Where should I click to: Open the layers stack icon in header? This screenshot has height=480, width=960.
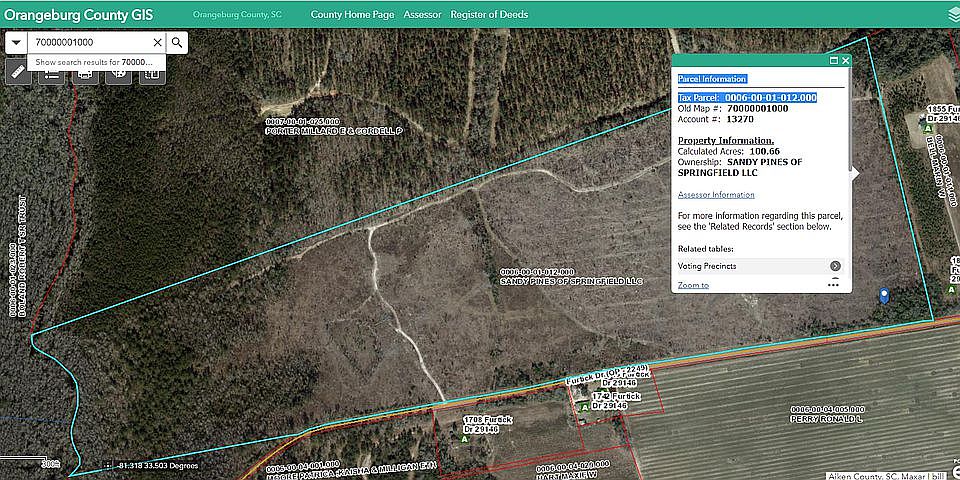[953, 15]
